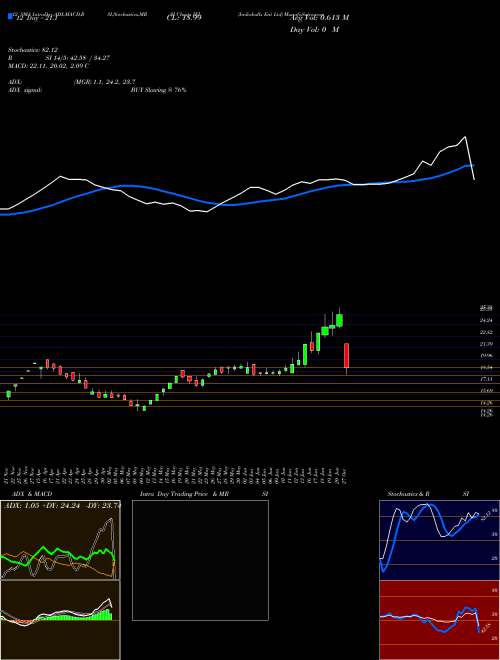The image size is (500, 660).
Task: Click the peak of the white line in upper chart
Action: (x=465, y=137)
